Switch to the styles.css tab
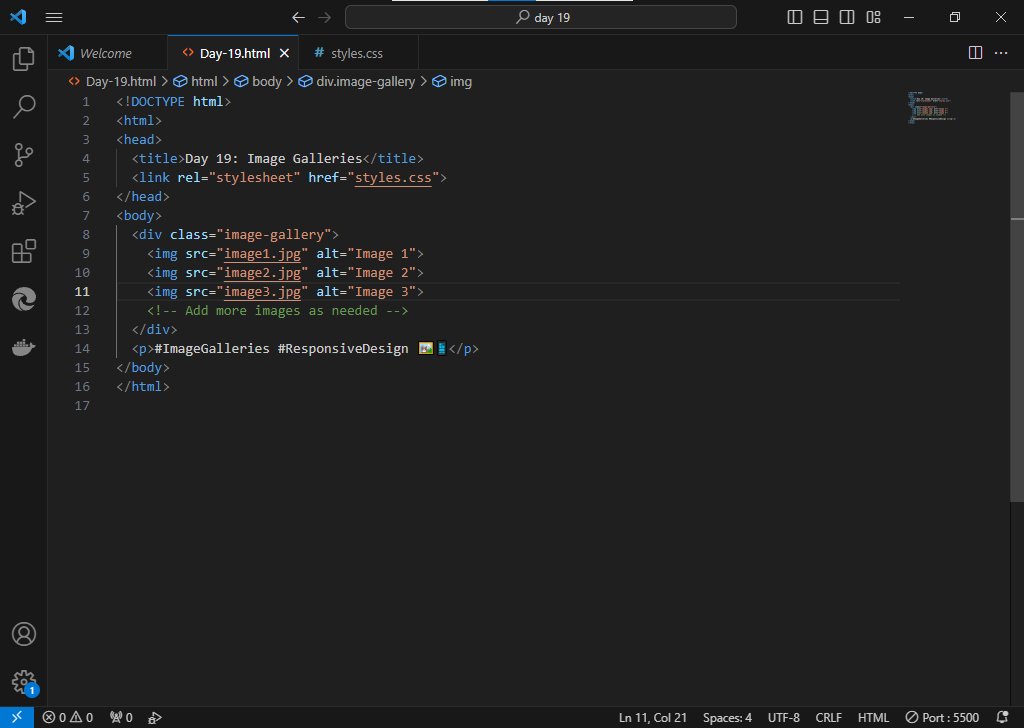1024x728 pixels. (359, 54)
